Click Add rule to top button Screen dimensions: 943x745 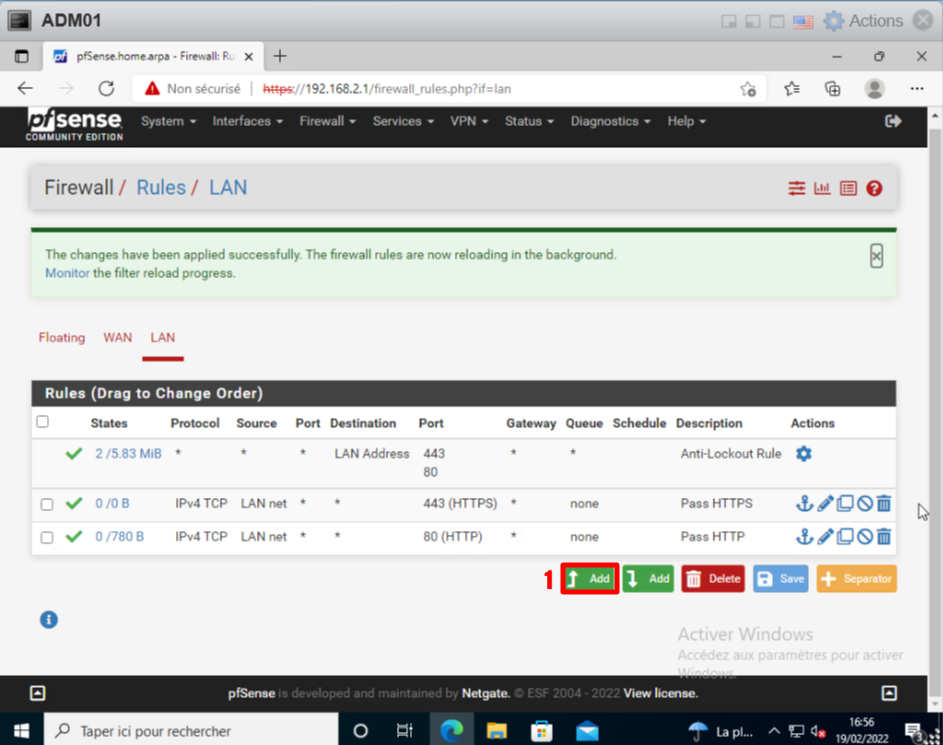pos(589,579)
